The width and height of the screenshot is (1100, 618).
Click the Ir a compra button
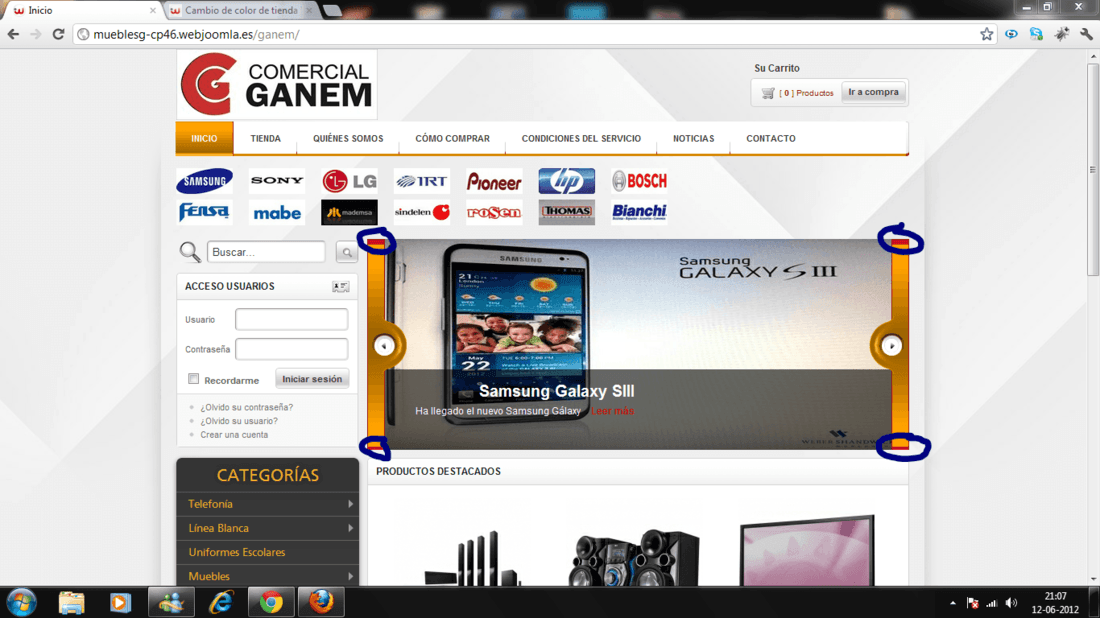pyautogui.click(x=873, y=92)
